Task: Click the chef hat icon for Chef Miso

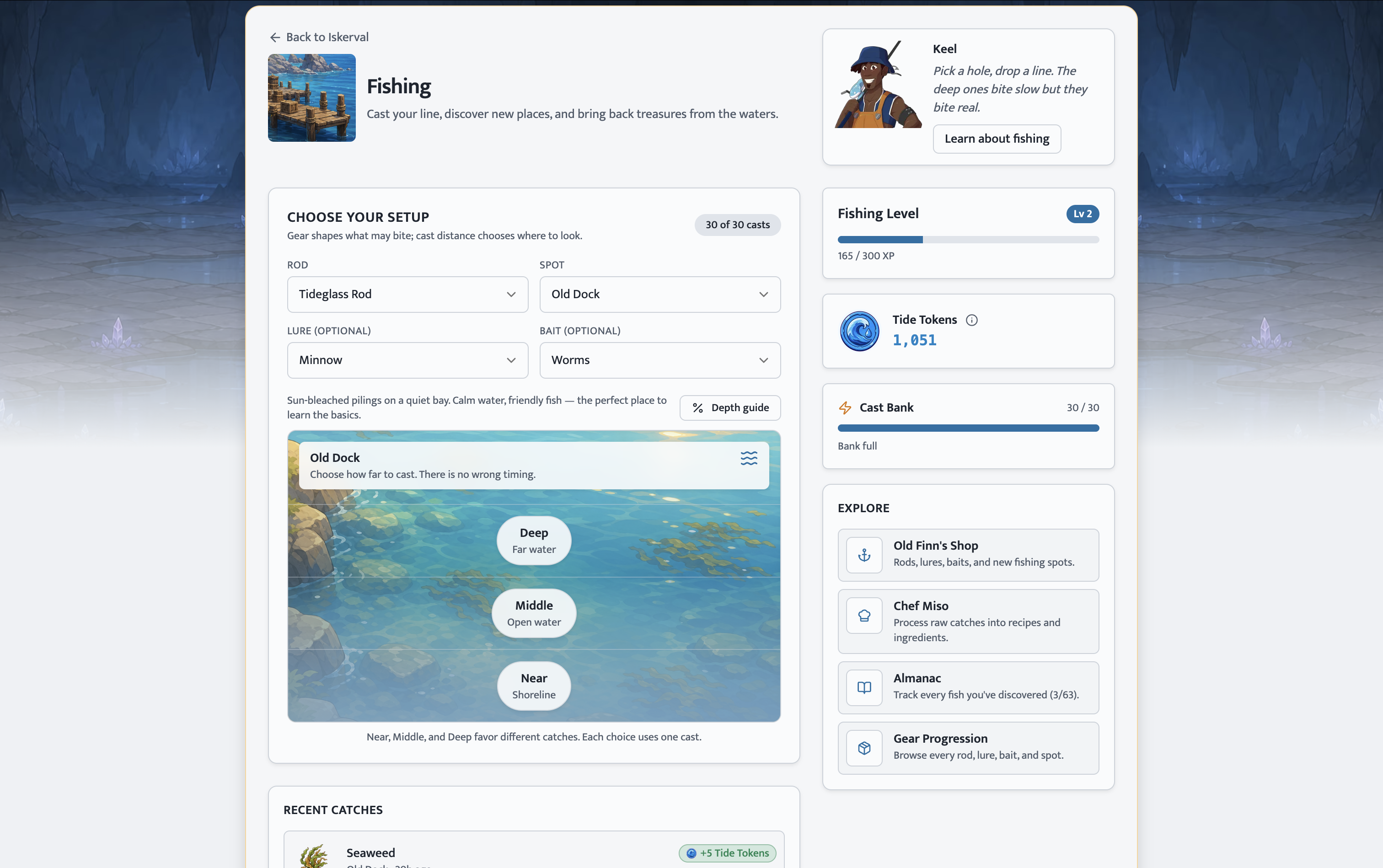Action: [x=864, y=616]
